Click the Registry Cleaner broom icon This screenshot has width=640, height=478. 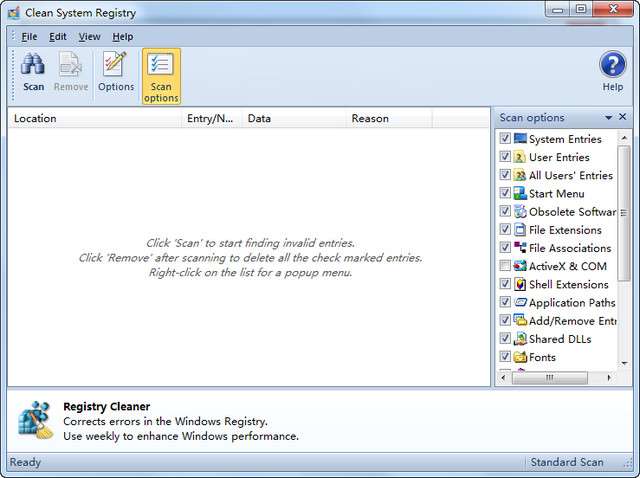(x=36, y=420)
